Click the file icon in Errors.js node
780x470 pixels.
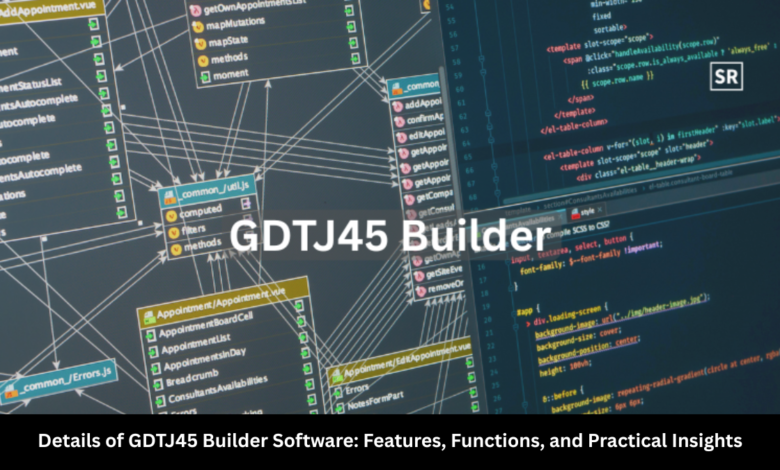point(10,392)
